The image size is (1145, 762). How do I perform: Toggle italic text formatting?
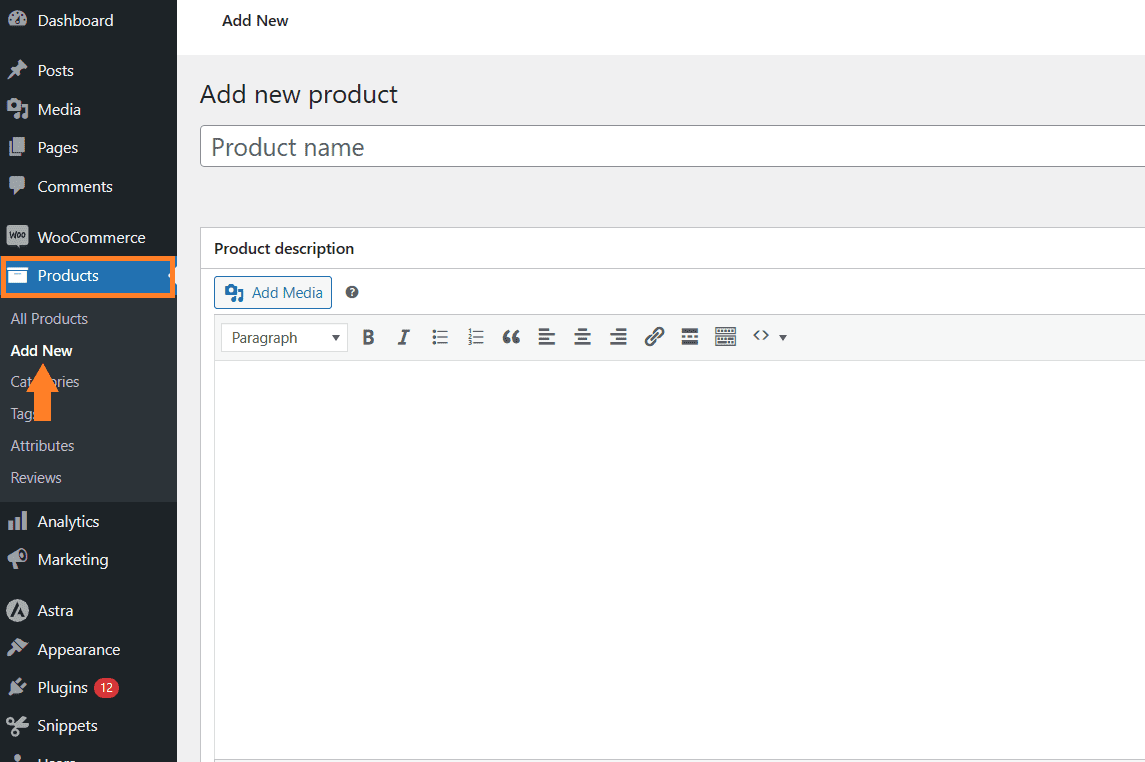click(x=404, y=337)
